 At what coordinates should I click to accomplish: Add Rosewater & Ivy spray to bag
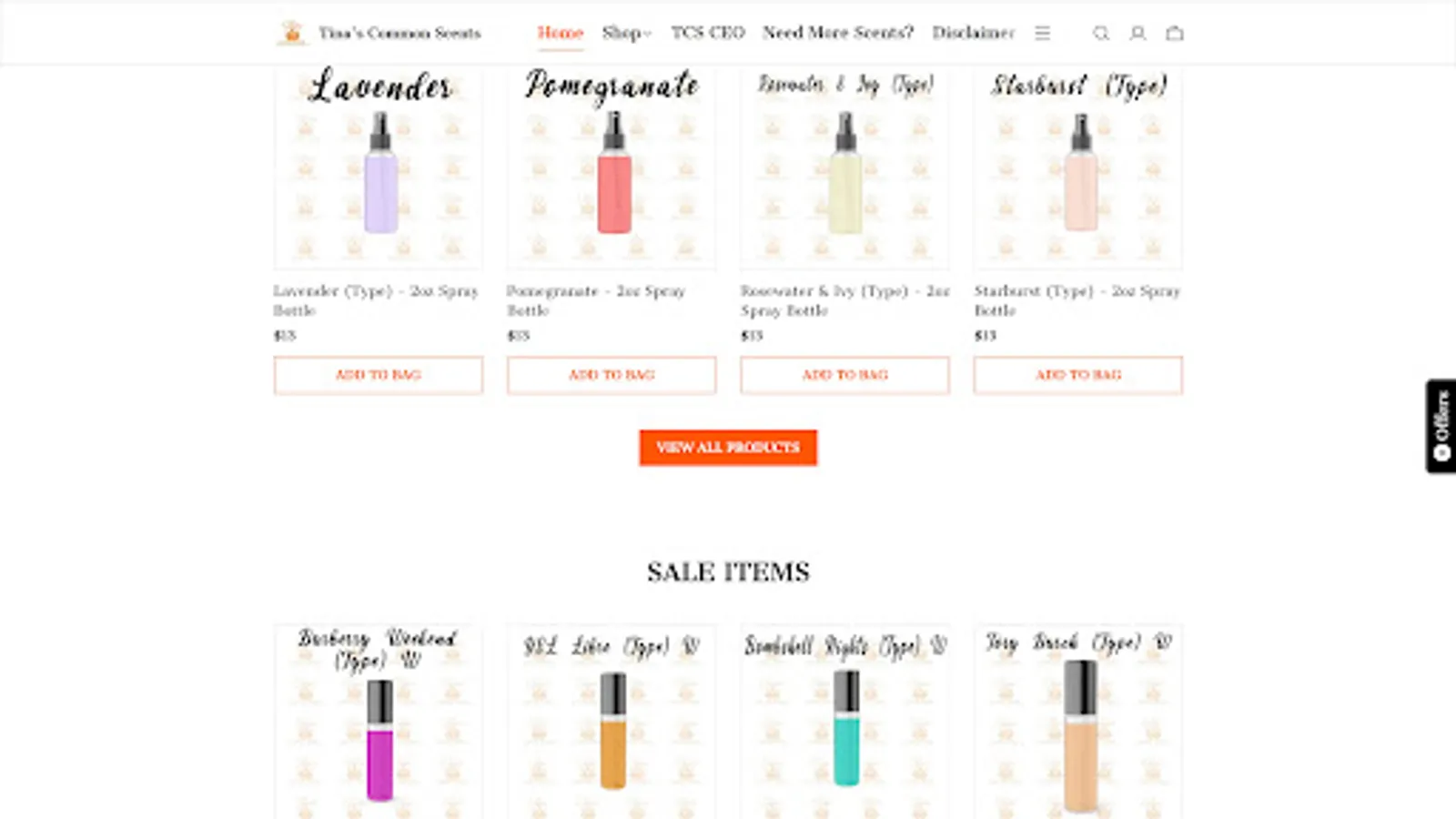click(x=845, y=375)
